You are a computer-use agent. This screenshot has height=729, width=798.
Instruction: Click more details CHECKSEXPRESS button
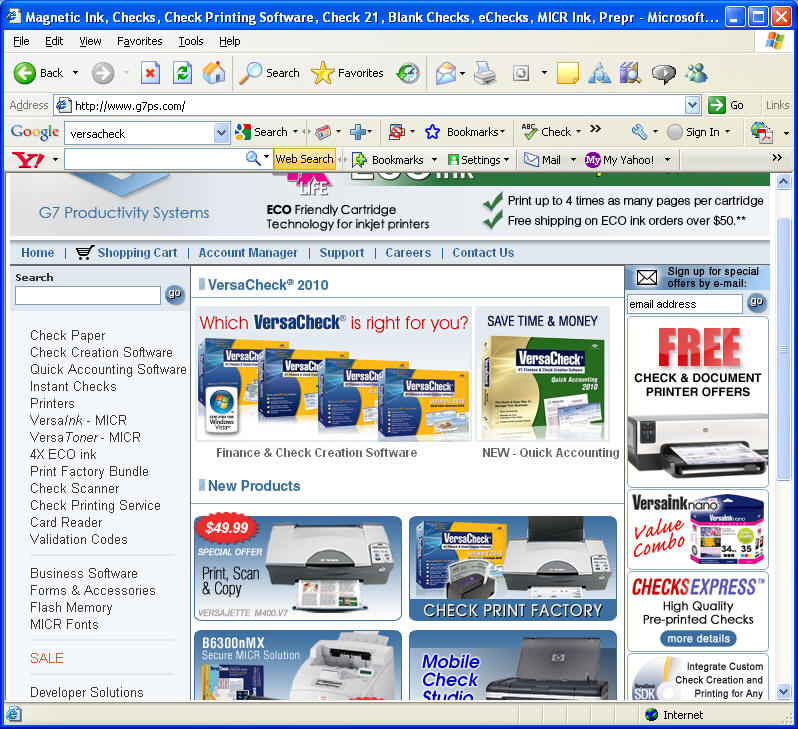[698, 638]
